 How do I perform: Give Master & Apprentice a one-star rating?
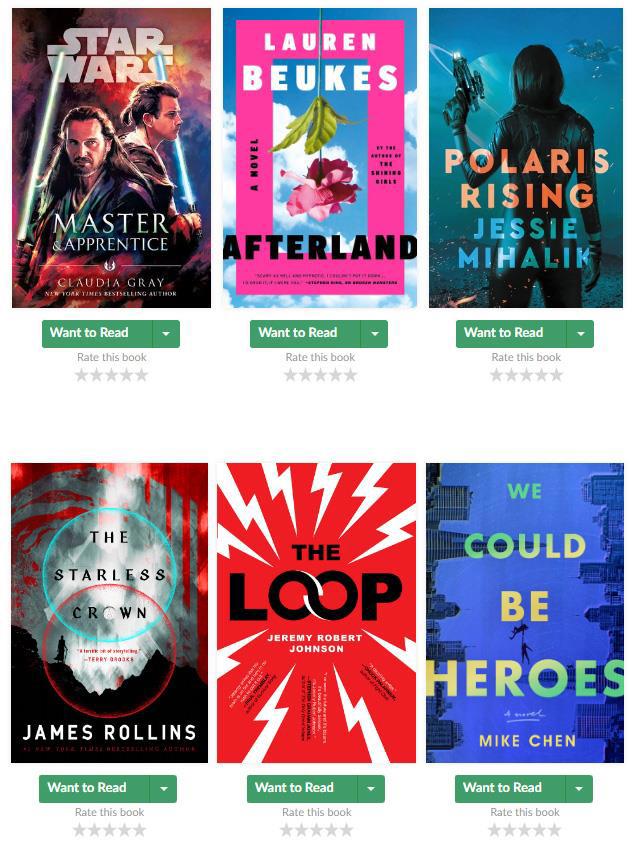tap(81, 375)
